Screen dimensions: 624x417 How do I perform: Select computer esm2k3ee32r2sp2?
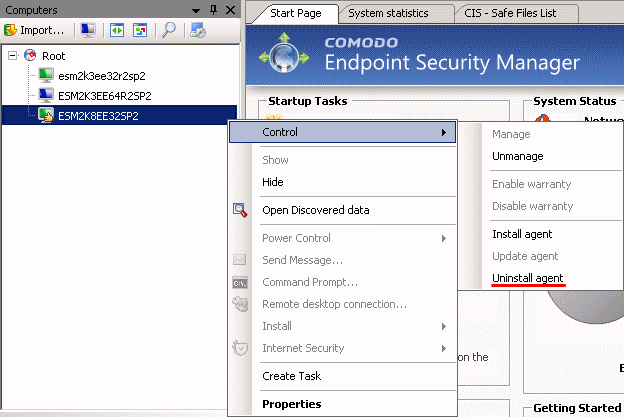point(102,76)
